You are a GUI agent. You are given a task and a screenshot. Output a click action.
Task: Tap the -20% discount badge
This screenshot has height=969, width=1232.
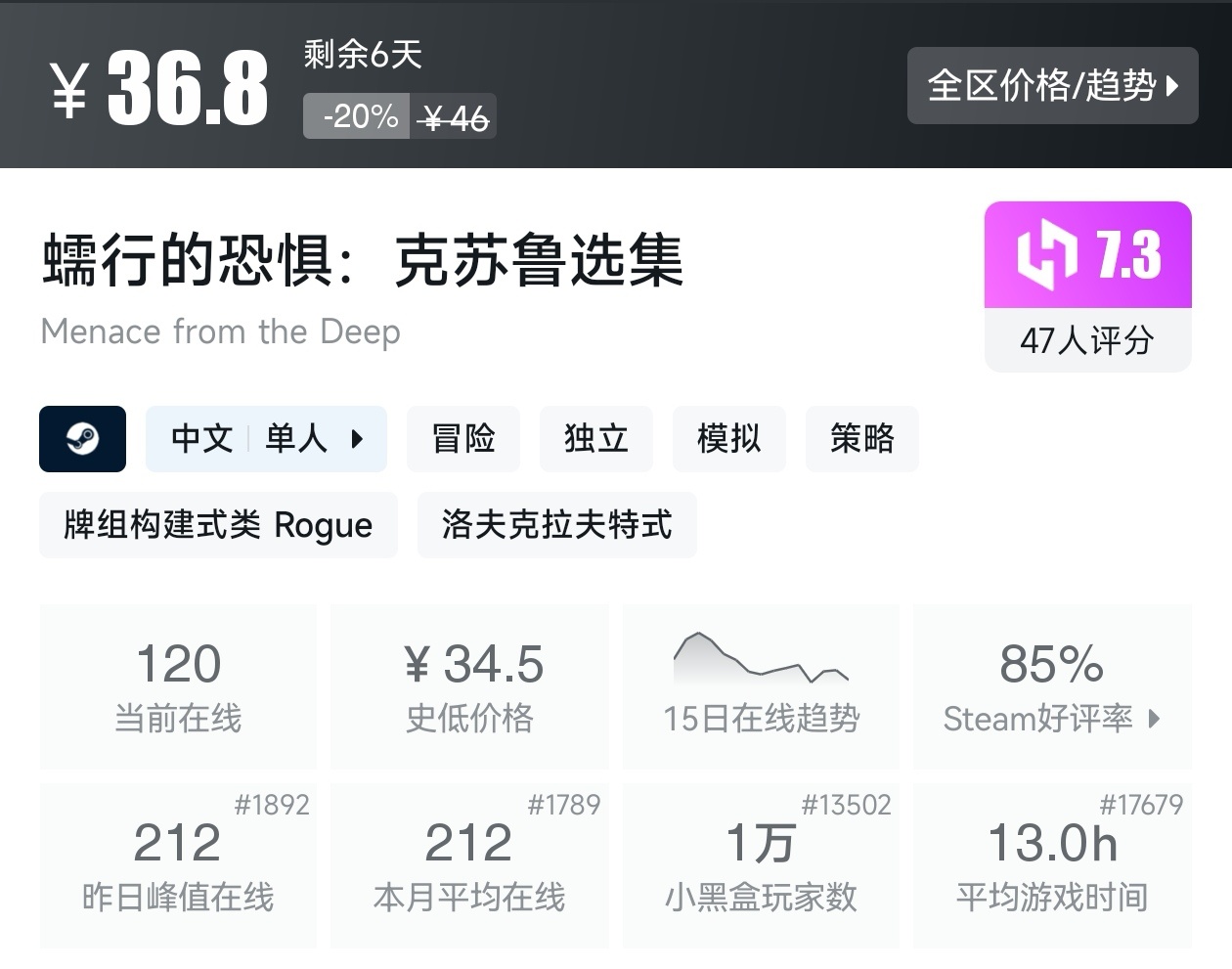[x=358, y=117]
